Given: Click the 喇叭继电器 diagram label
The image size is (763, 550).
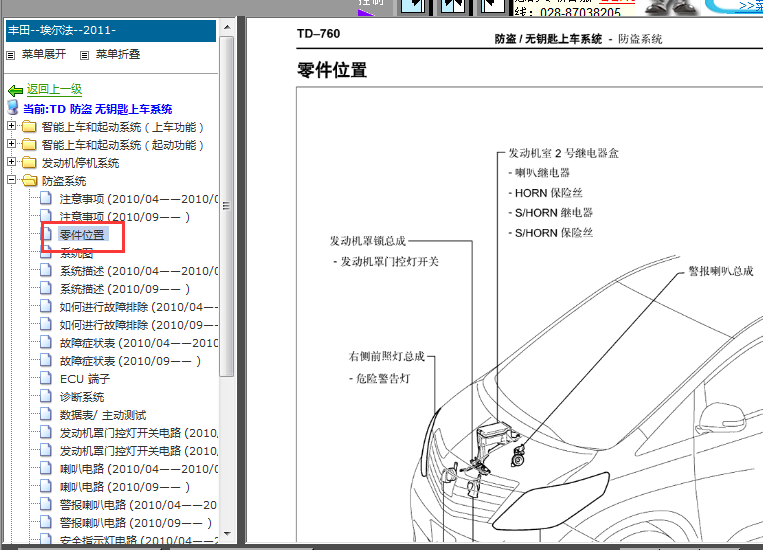Looking at the screenshot, I should pyautogui.click(x=542, y=173).
